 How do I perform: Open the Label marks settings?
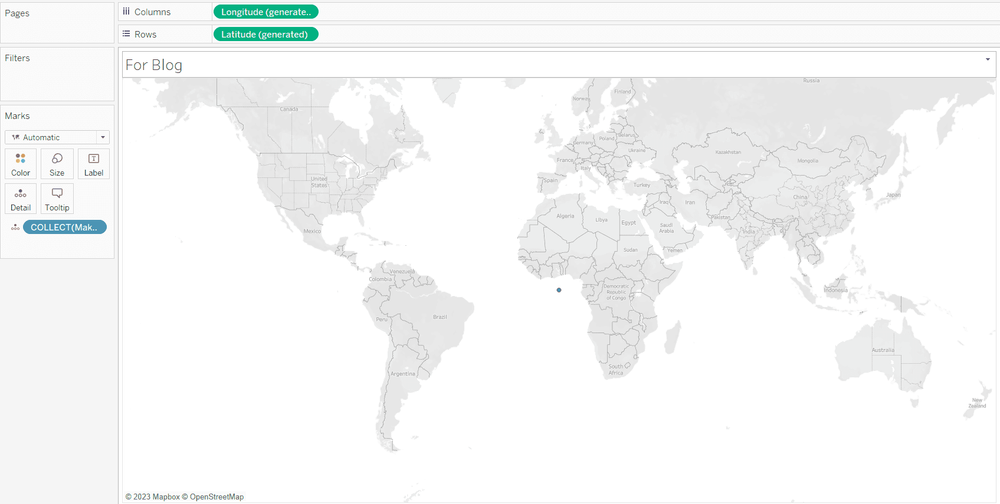(x=93, y=164)
